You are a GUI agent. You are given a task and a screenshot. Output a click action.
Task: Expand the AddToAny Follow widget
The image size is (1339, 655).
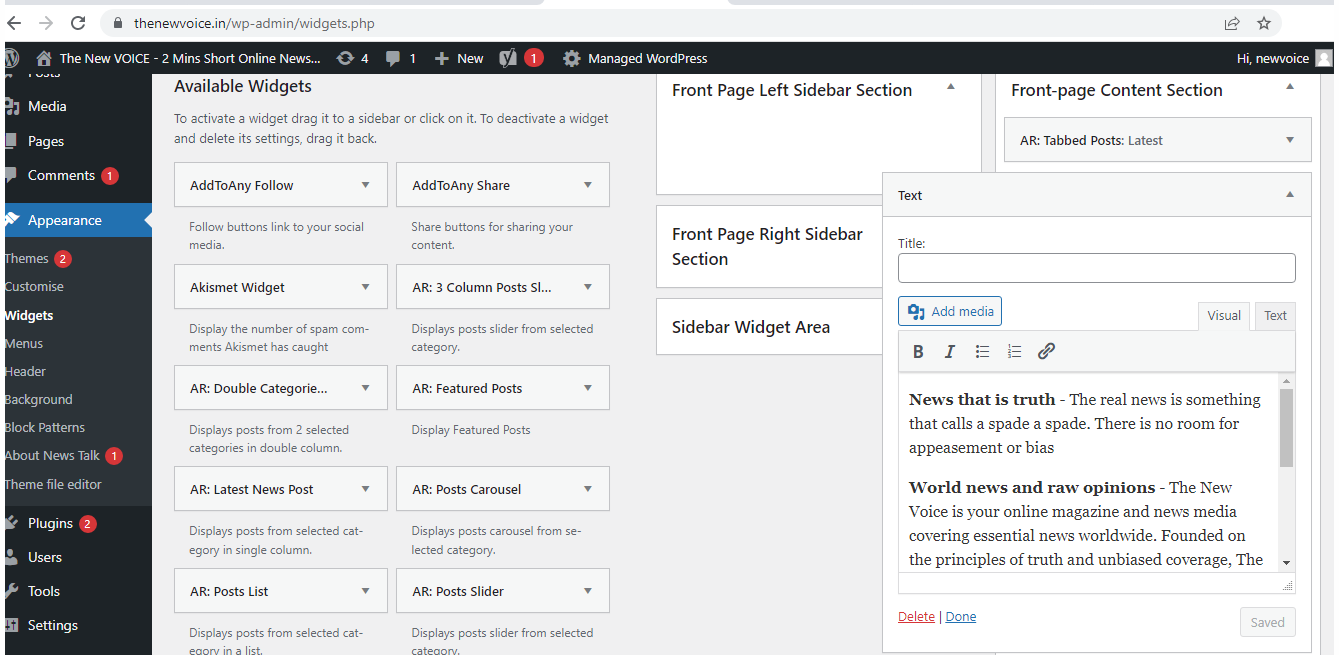[x=366, y=185]
